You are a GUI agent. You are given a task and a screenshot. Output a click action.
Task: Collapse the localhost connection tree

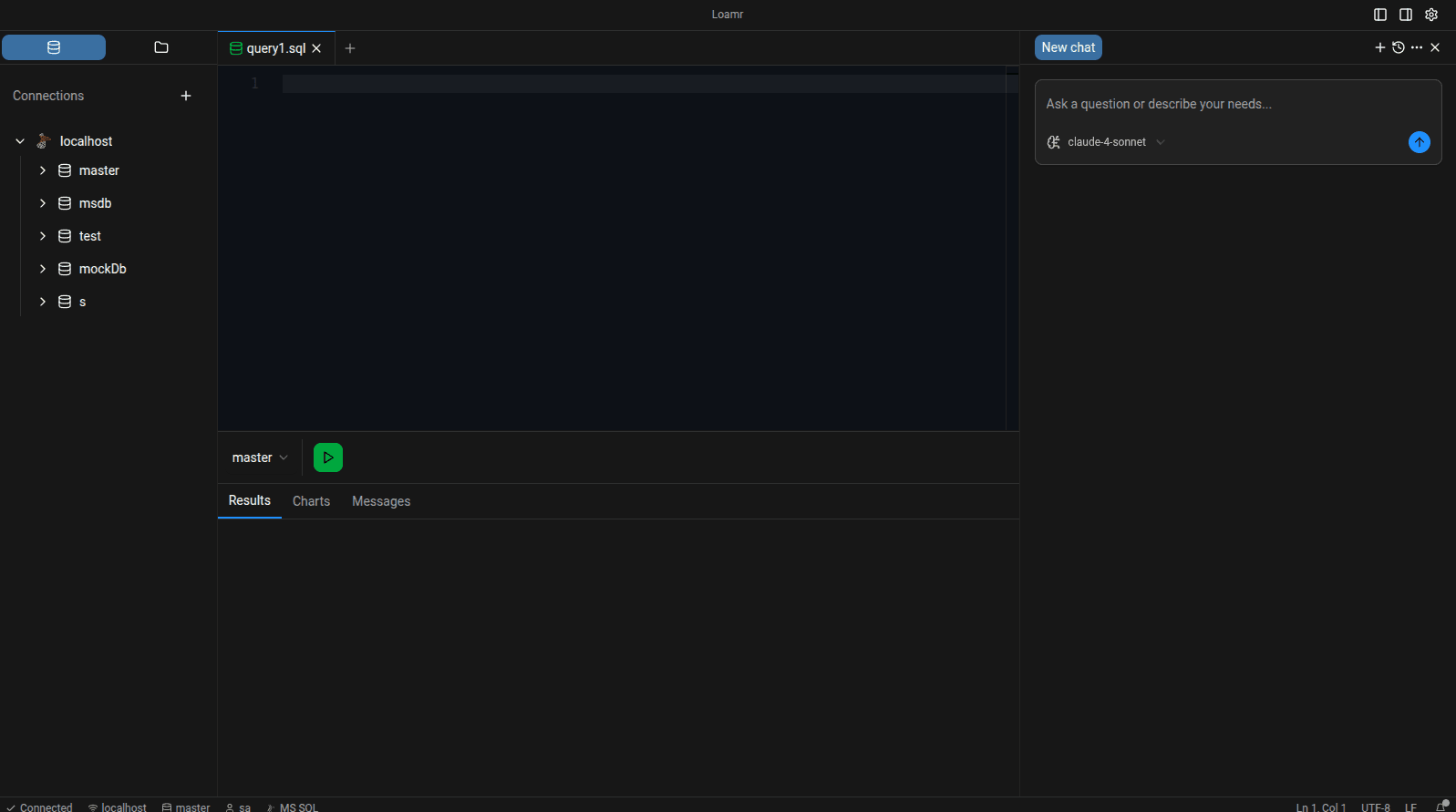20,141
